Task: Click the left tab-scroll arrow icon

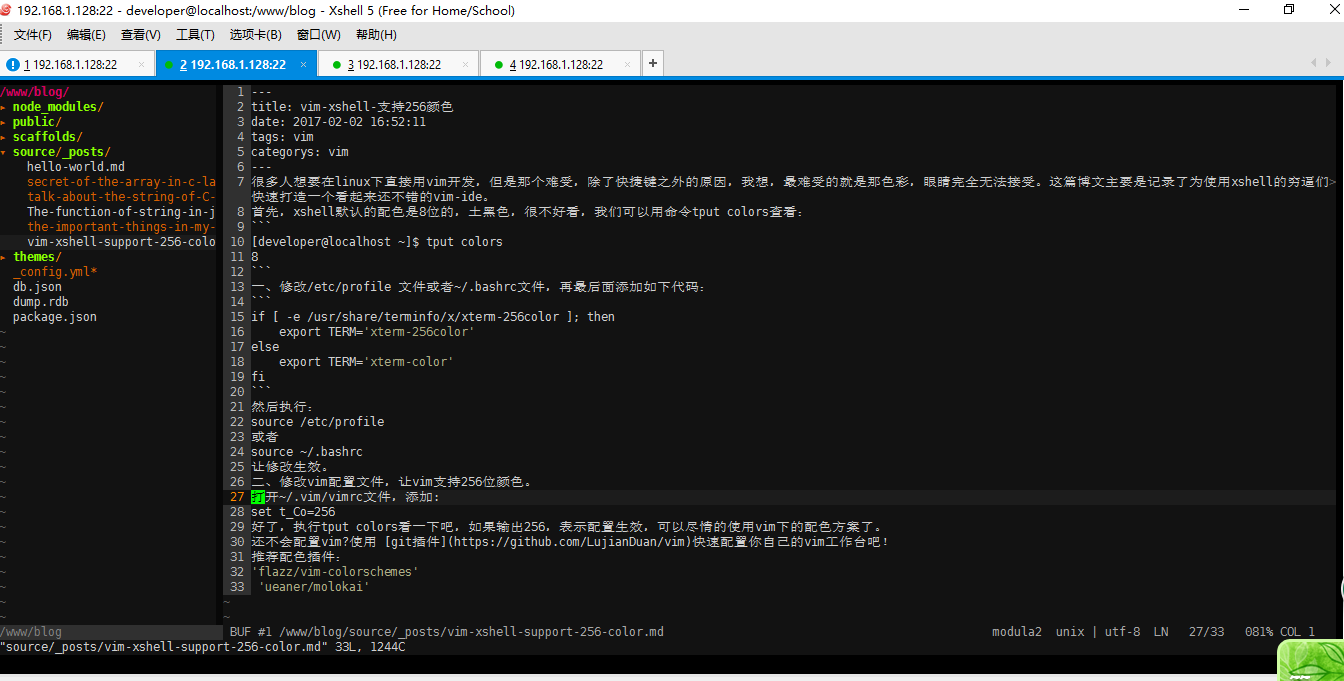Action: pyautogui.click(x=1314, y=62)
